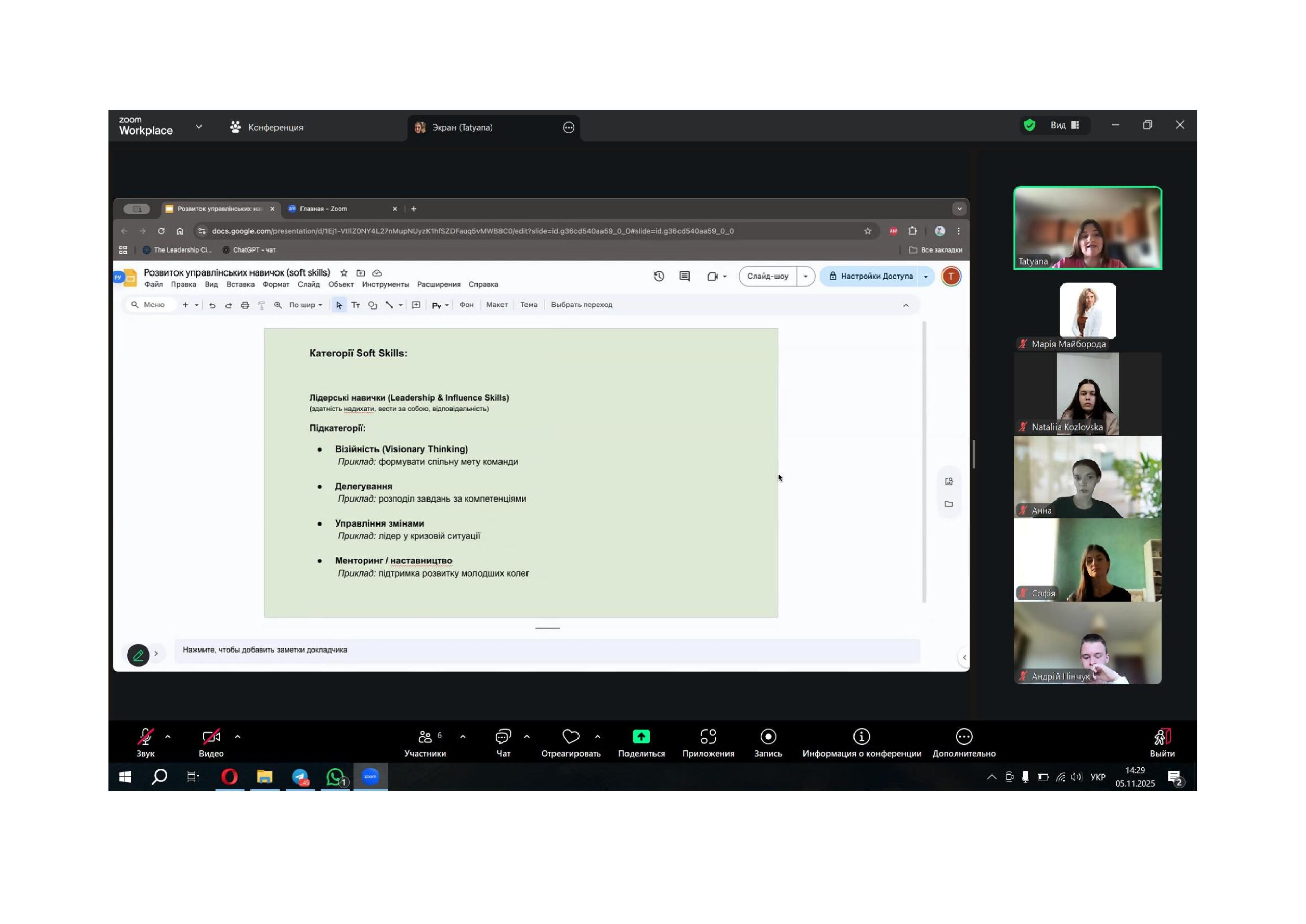Screen dimensions: 1306x924
Task: Expand the audio options arrow
Action: [168, 737]
